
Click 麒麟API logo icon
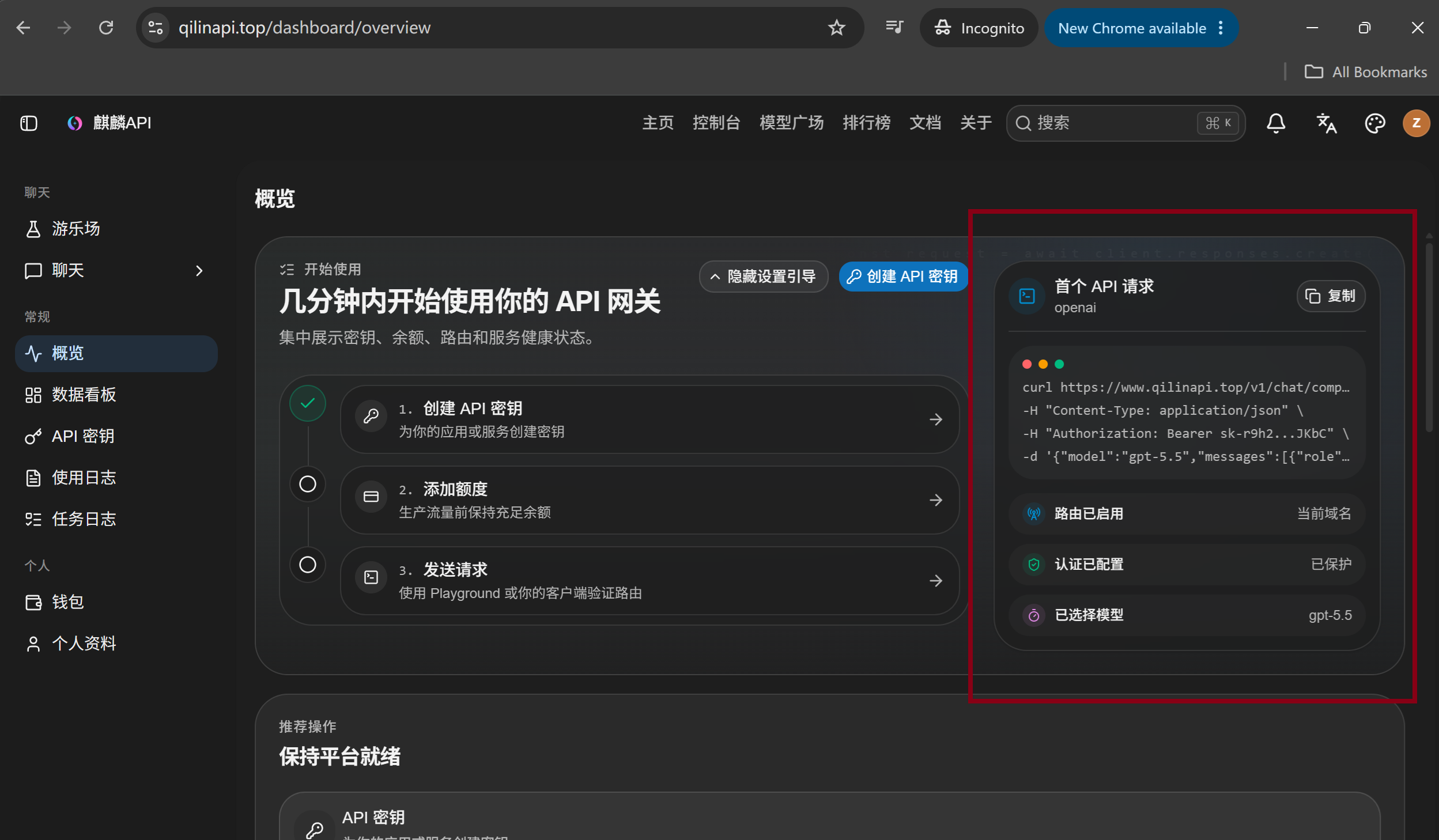75,123
